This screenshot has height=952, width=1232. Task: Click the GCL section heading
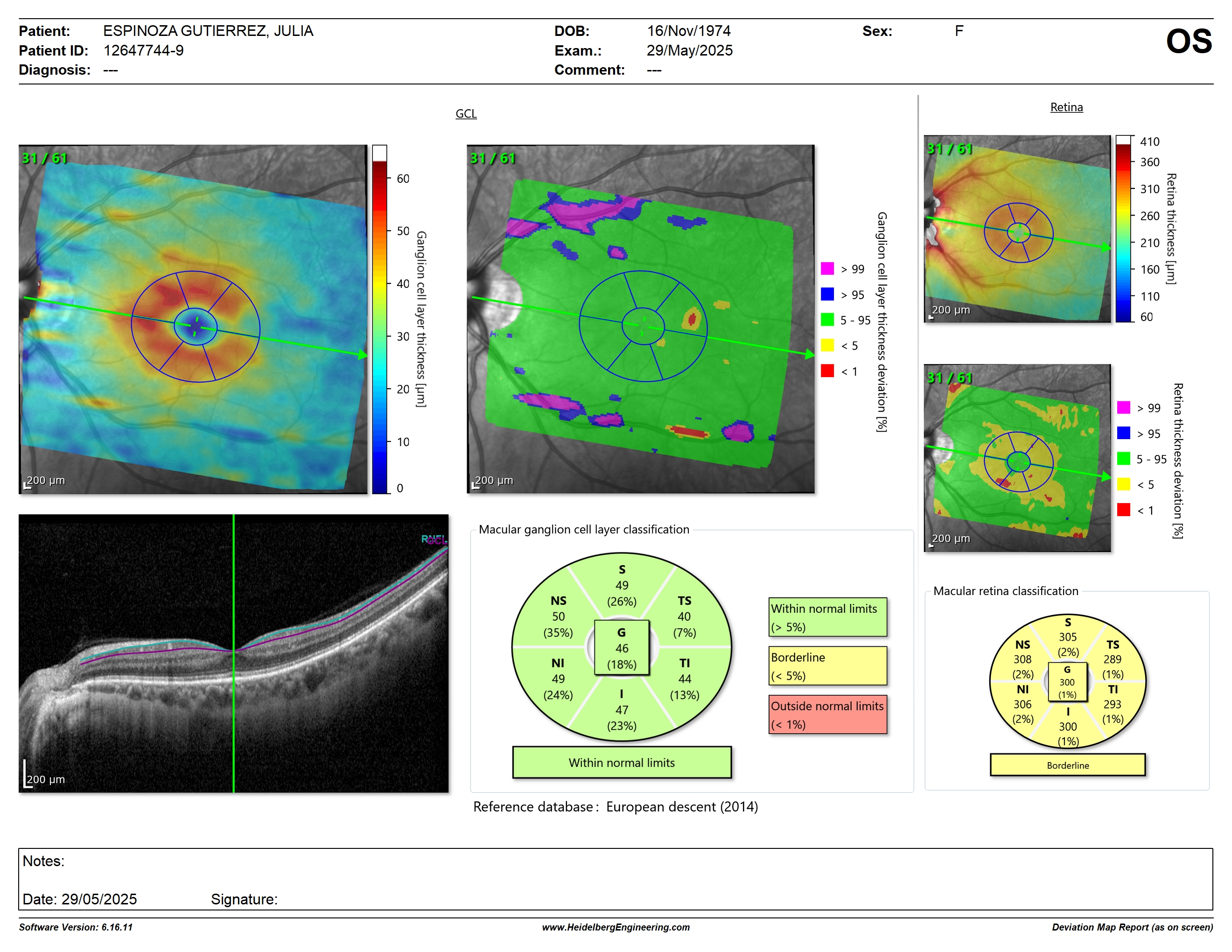click(466, 113)
